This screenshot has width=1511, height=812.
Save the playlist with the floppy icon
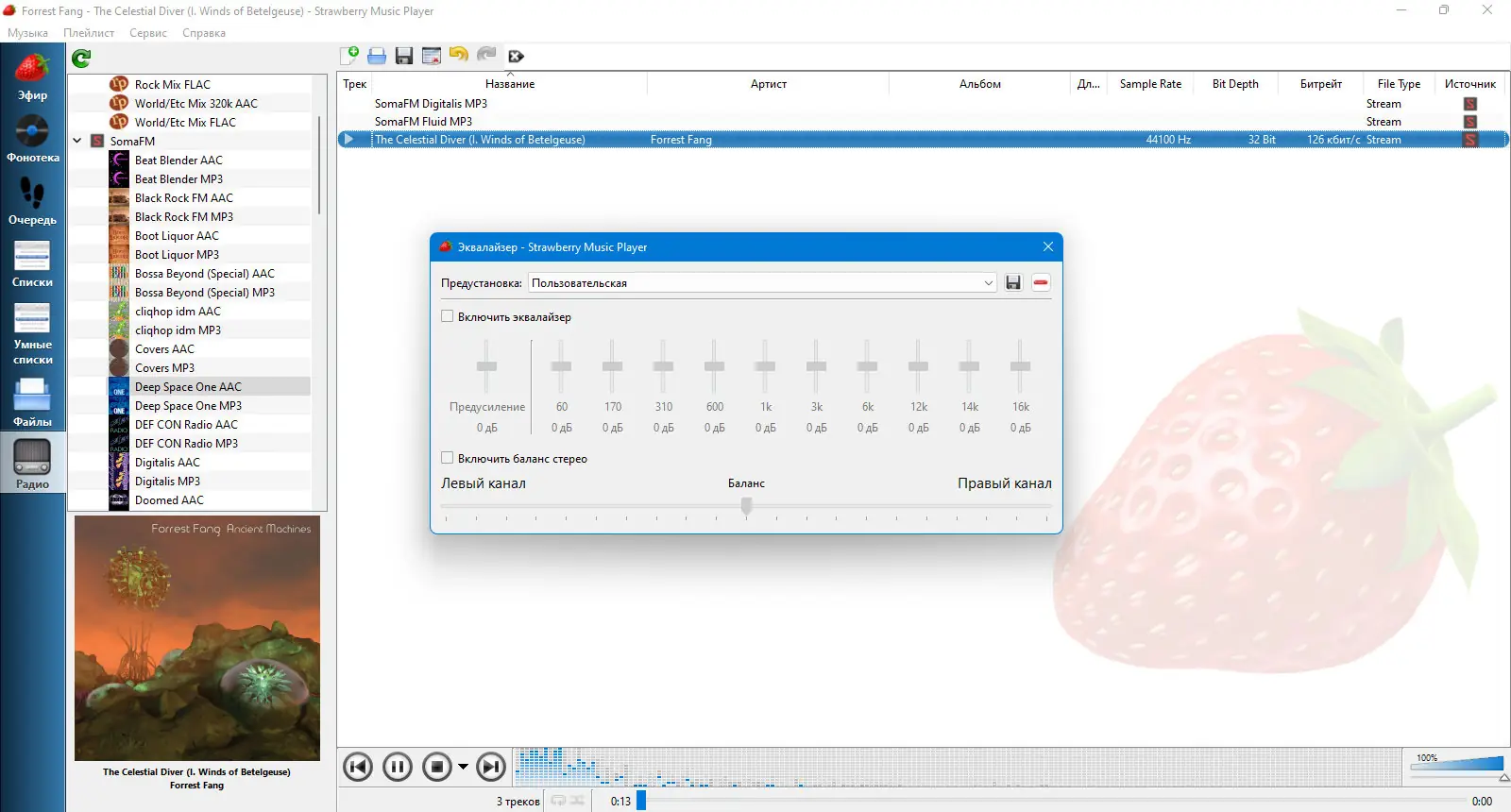pyautogui.click(x=404, y=56)
